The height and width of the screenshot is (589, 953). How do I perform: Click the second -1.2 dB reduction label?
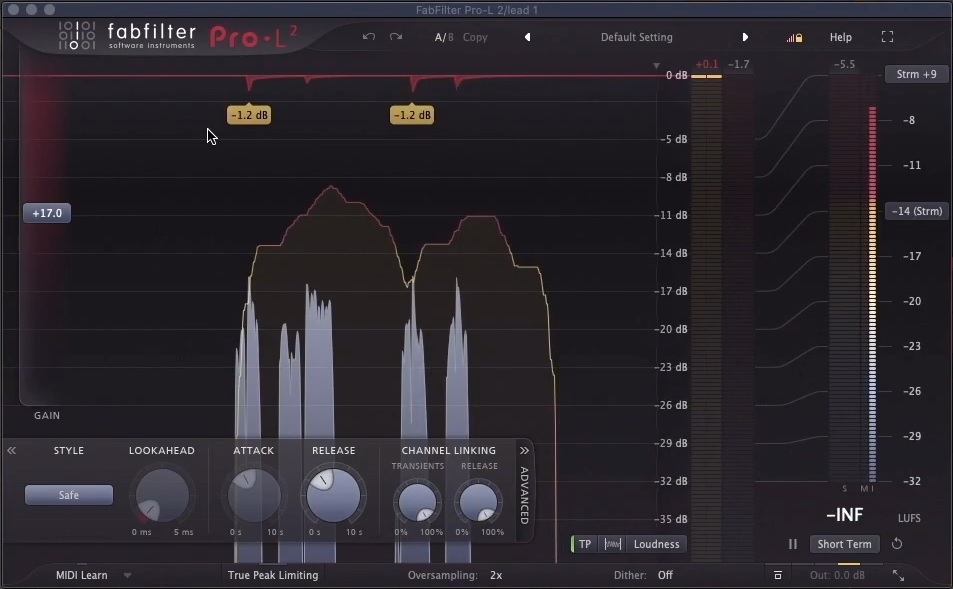click(412, 115)
